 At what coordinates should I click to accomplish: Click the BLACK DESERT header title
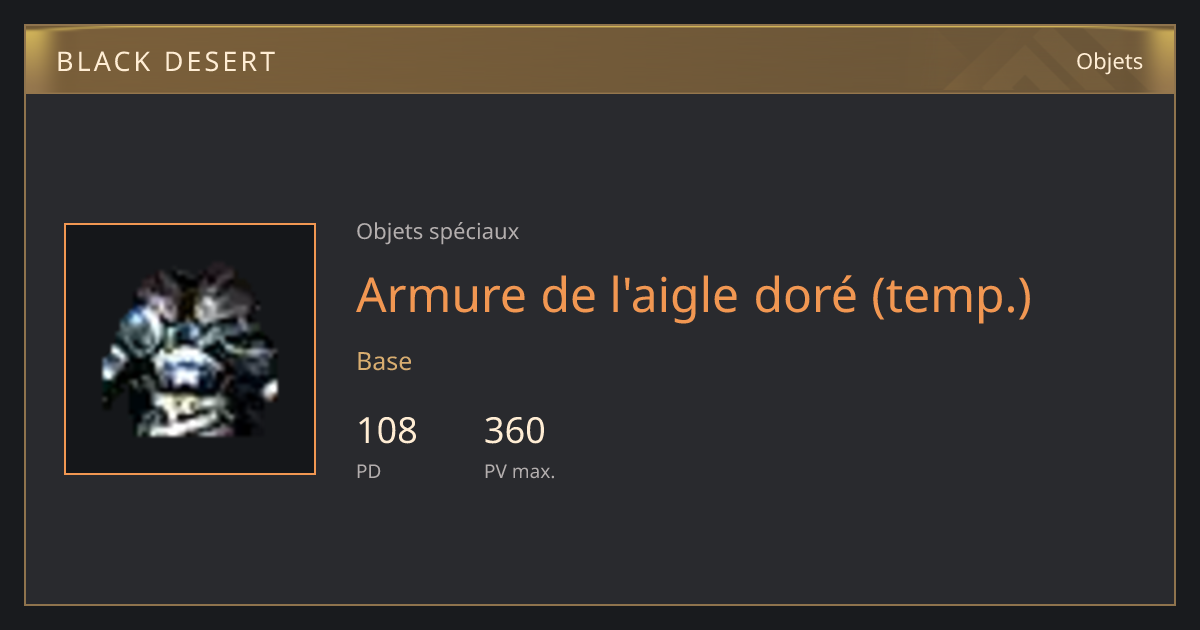click(x=166, y=62)
